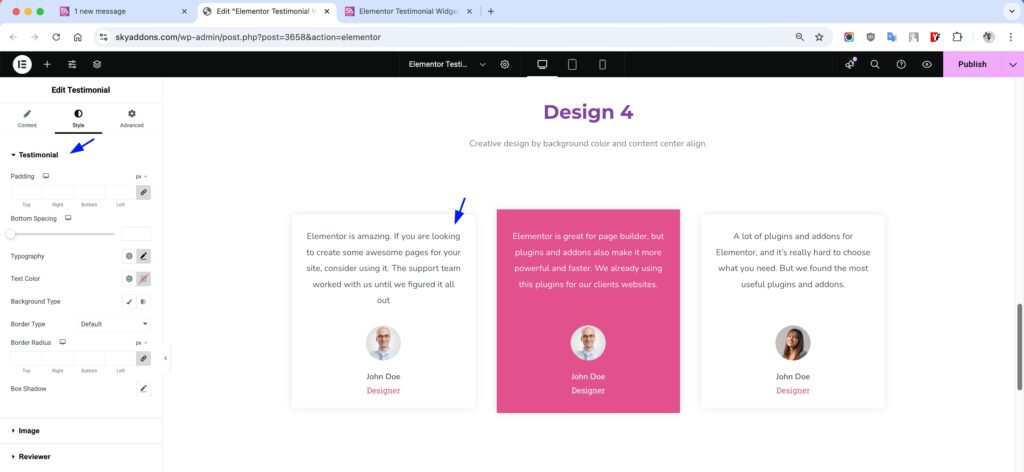Add element with the plus icon
Viewport: 1024px width, 472px height.
[47, 64]
